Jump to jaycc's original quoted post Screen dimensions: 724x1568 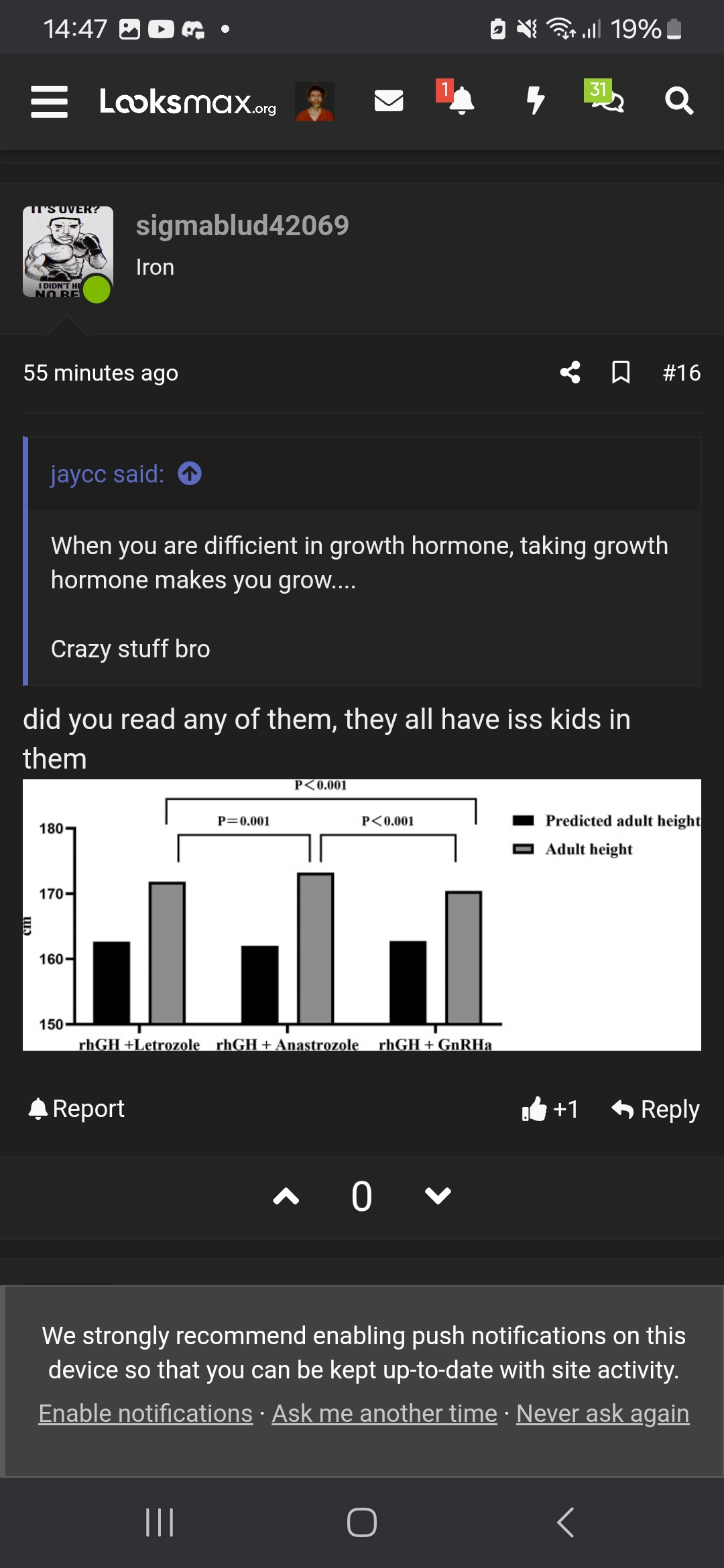point(189,473)
